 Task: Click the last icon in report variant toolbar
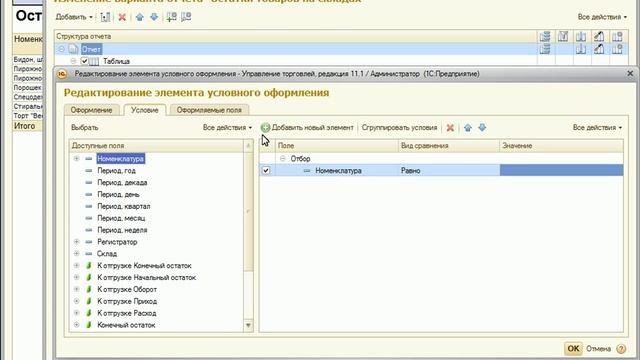(x=186, y=17)
